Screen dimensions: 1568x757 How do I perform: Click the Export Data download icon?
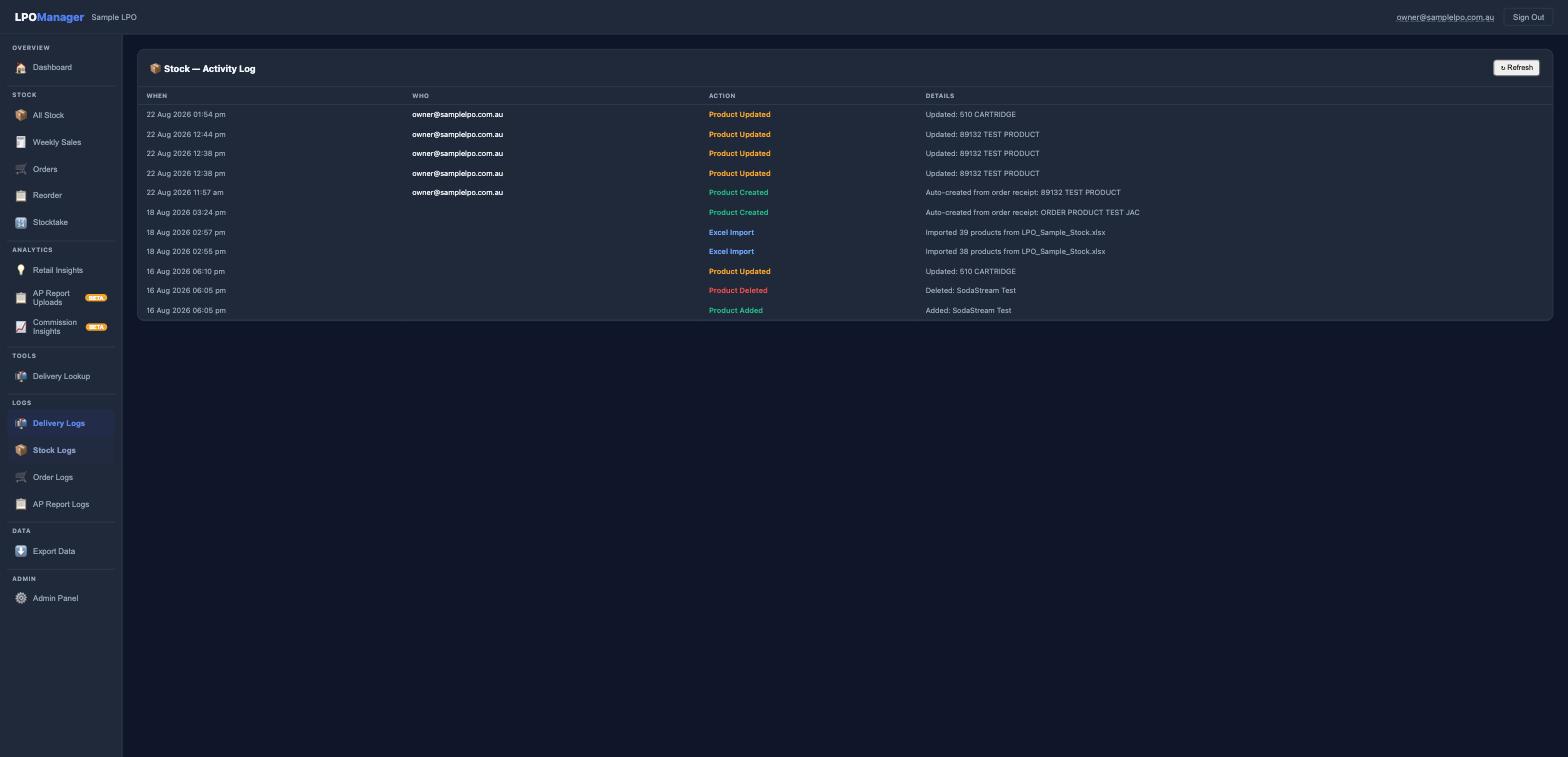21,552
